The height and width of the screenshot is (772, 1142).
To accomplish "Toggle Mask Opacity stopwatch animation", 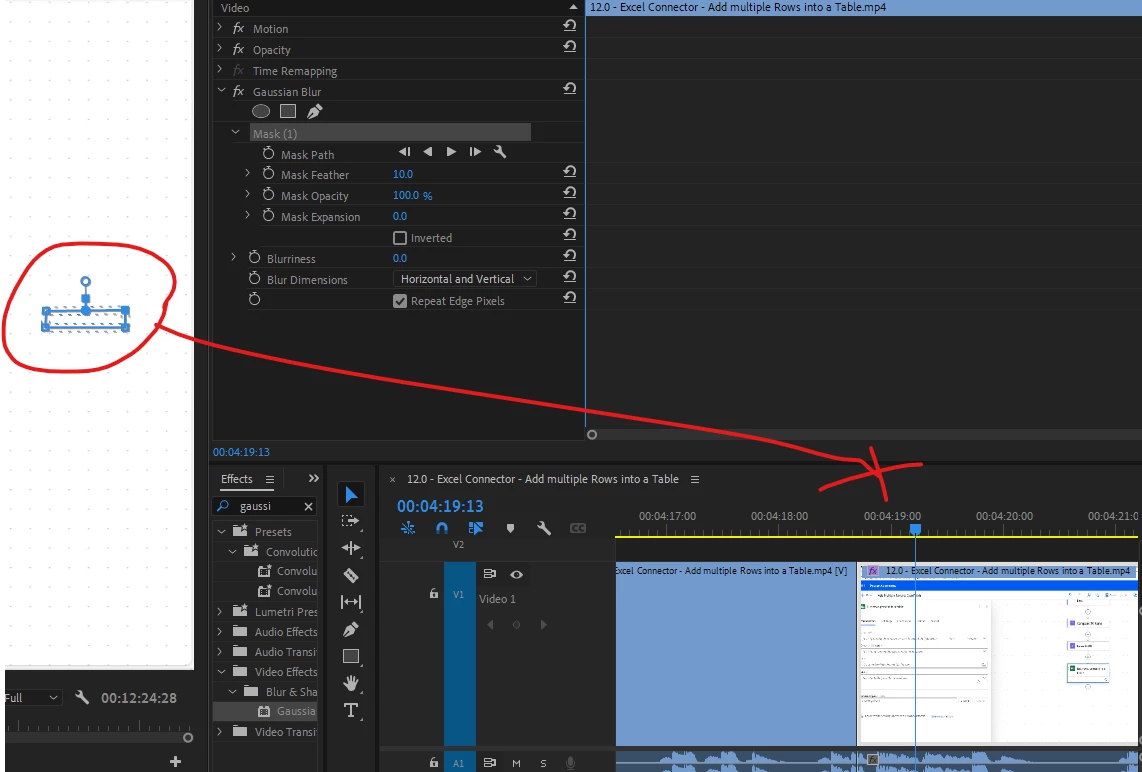I will pyautogui.click(x=268, y=195).
